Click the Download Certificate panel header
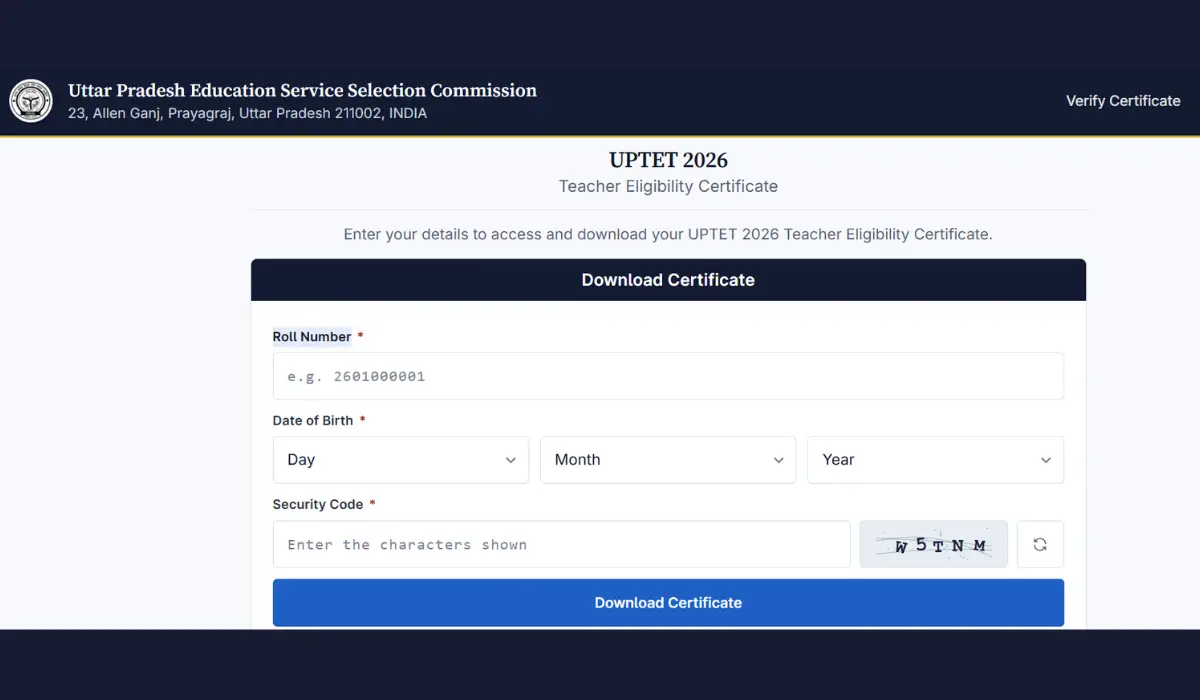The image size is (1200, 700). coord(668,280)
